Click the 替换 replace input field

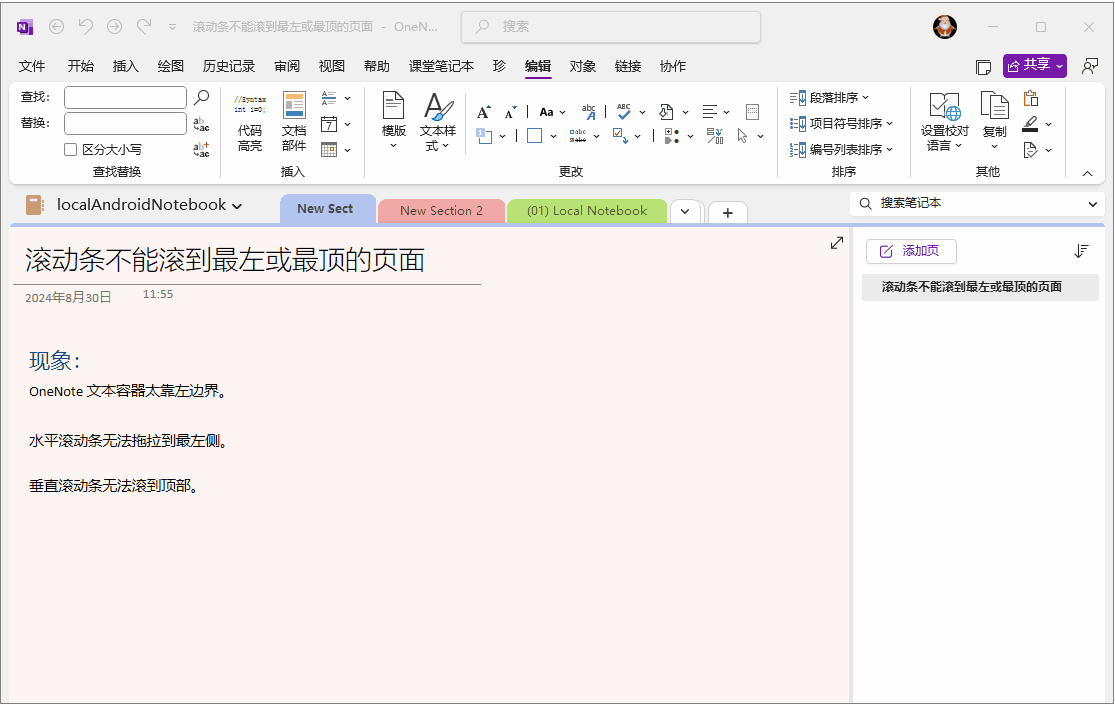[x=125, y=123]
